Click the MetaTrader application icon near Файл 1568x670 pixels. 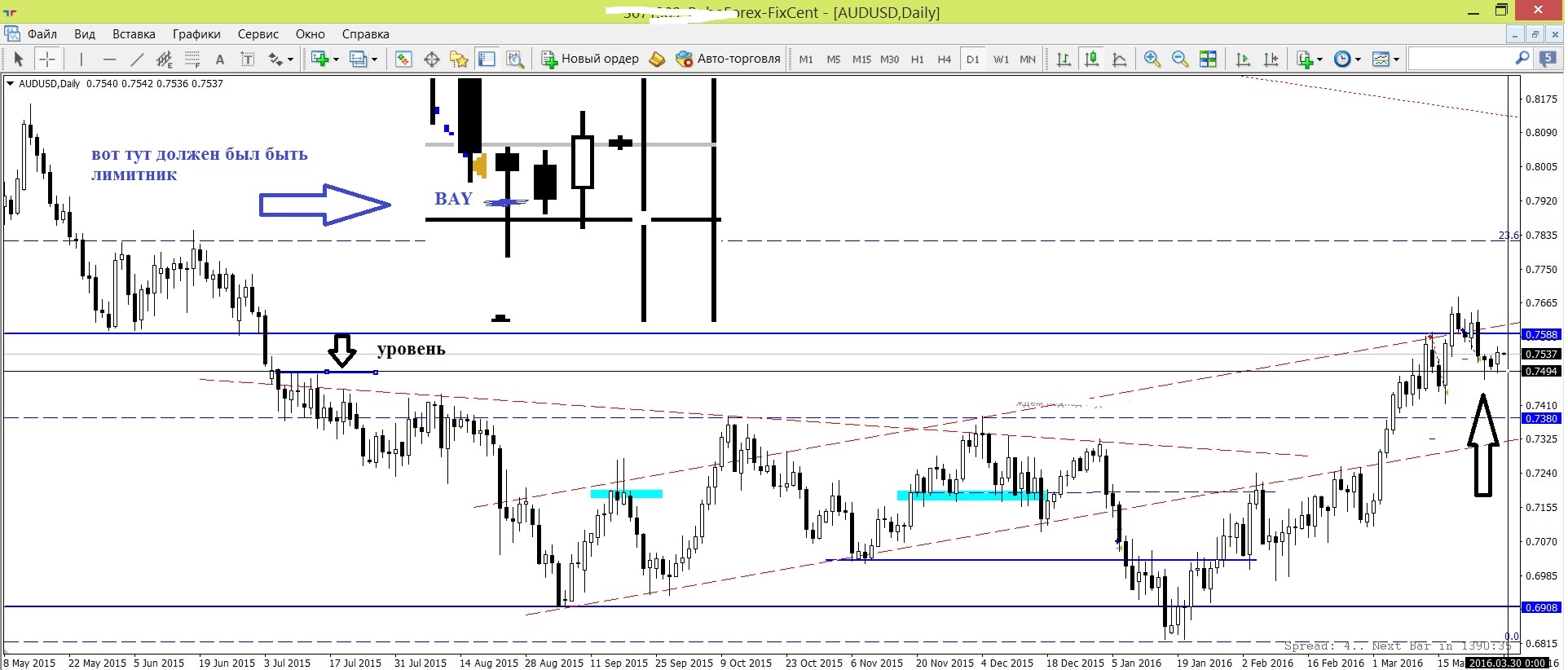pos(12,33)
